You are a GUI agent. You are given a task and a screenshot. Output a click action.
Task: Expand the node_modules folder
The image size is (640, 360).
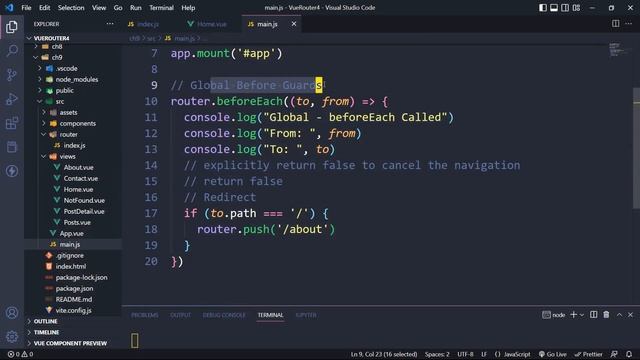(x=73, y=79)
